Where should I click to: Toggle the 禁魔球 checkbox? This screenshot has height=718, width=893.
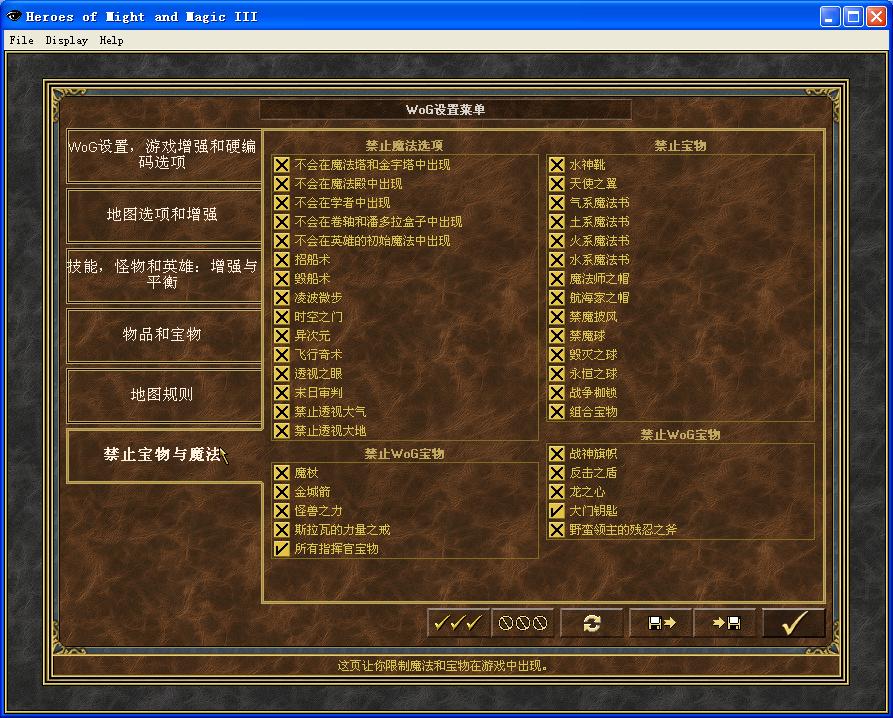point(556,335)
